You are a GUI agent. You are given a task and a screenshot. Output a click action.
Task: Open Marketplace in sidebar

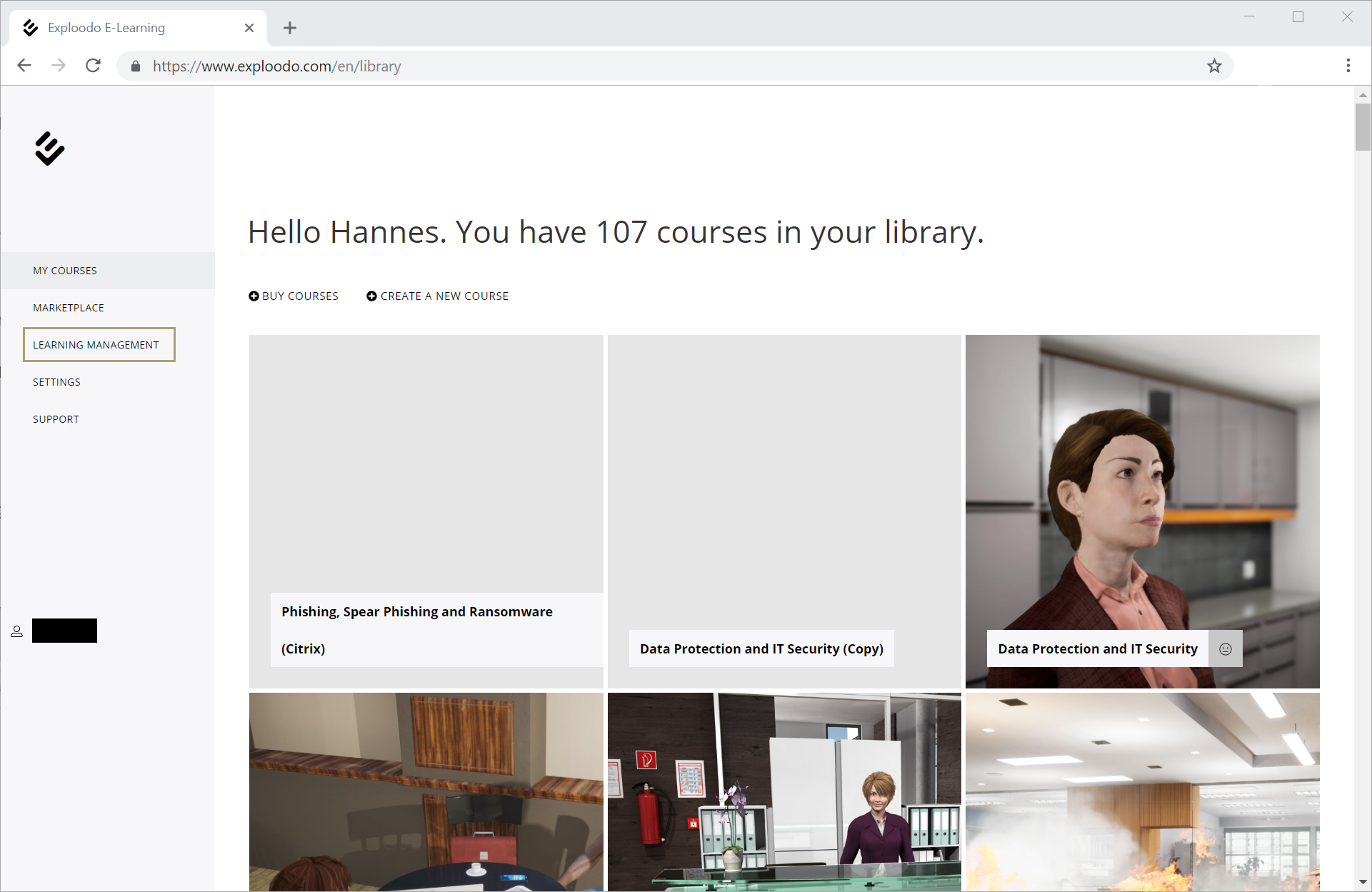click(x=69, y=308)
